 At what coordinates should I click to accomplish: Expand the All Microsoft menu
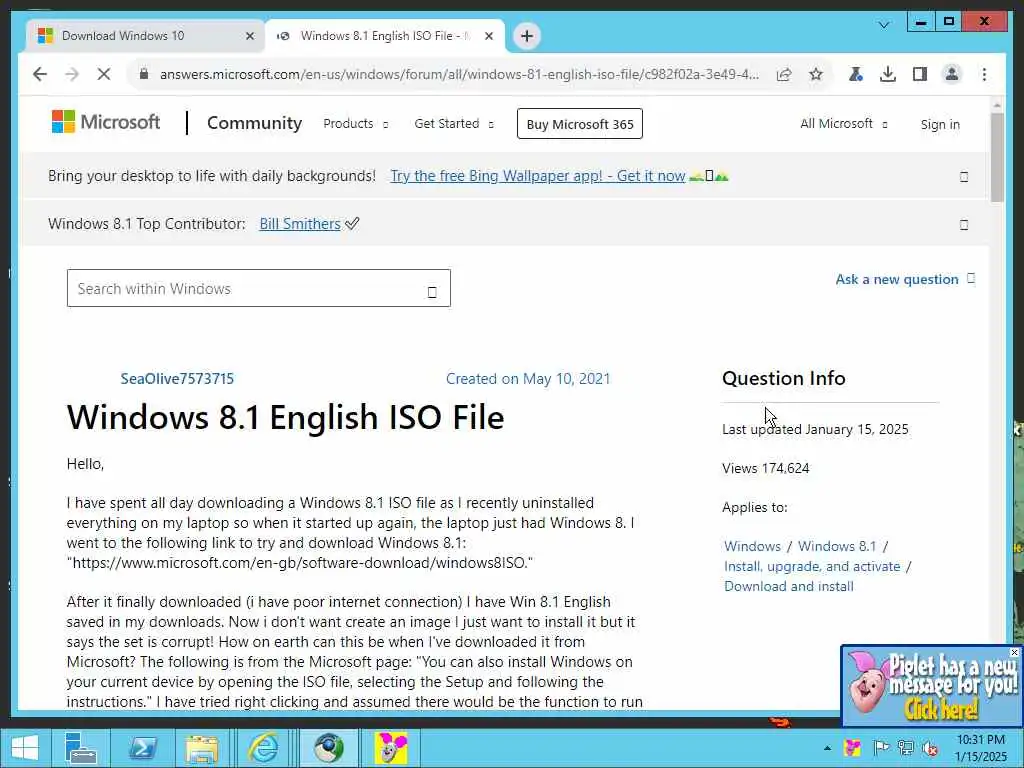844,123
